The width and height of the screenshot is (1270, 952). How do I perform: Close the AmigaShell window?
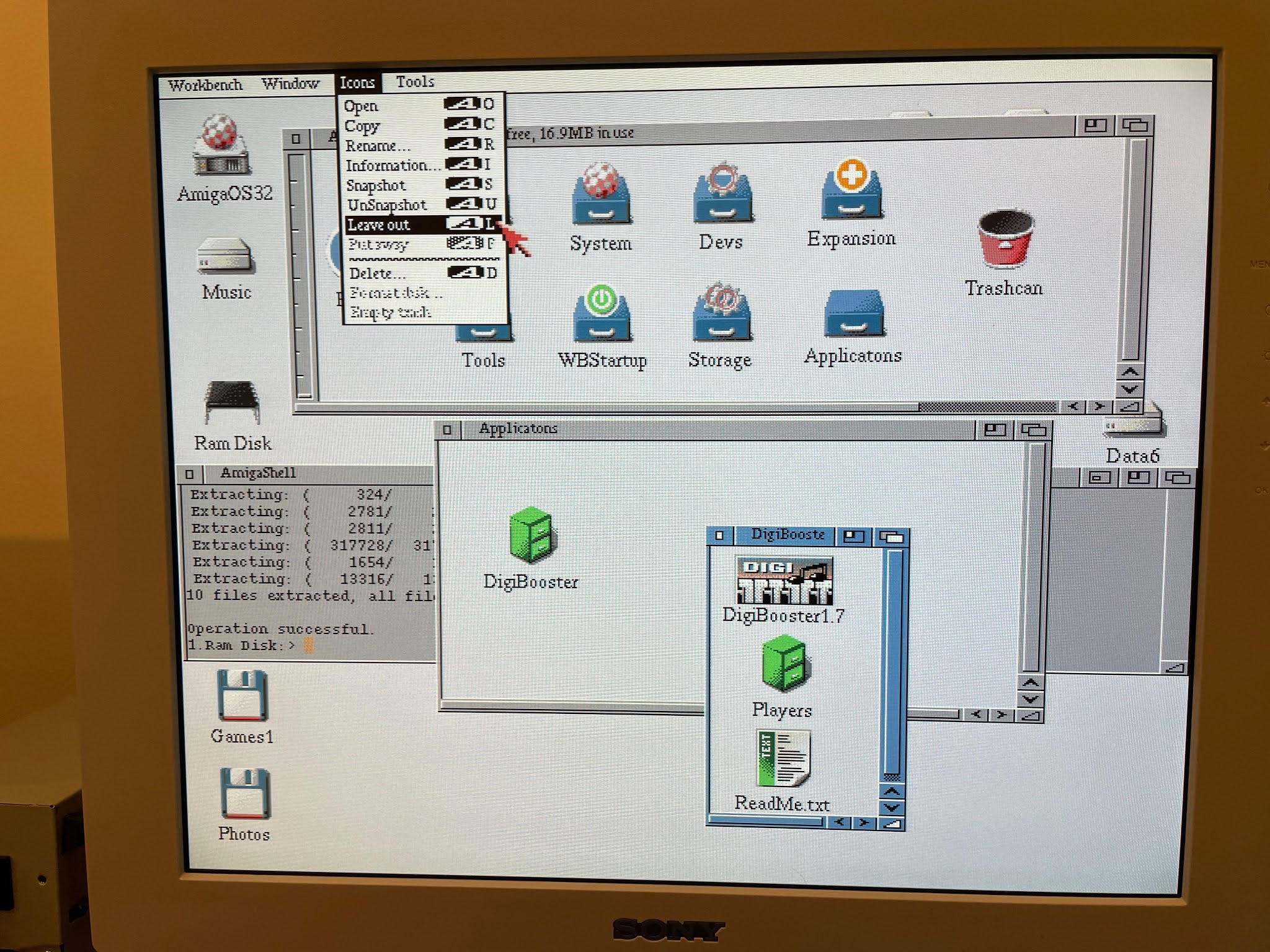click(190, 475)
